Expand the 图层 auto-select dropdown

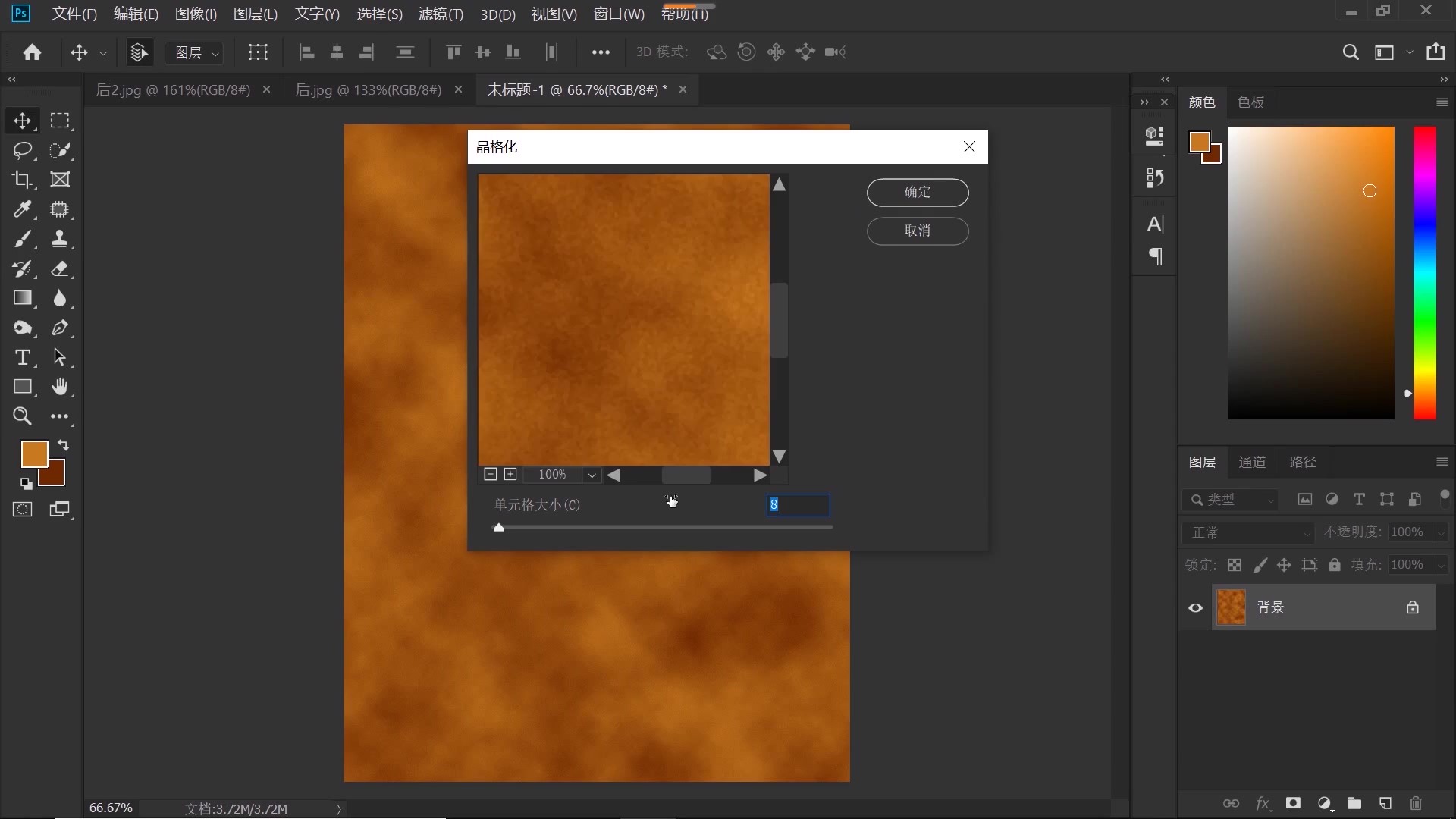195,52
